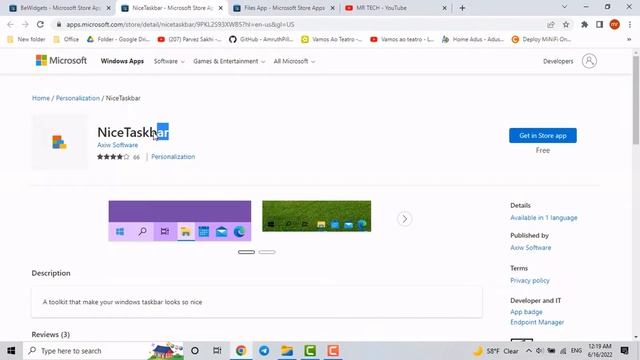This screenshot has height=360, width=640.
Task: Open the Home Adus bookmark
Action: click(x=473, y=40)
